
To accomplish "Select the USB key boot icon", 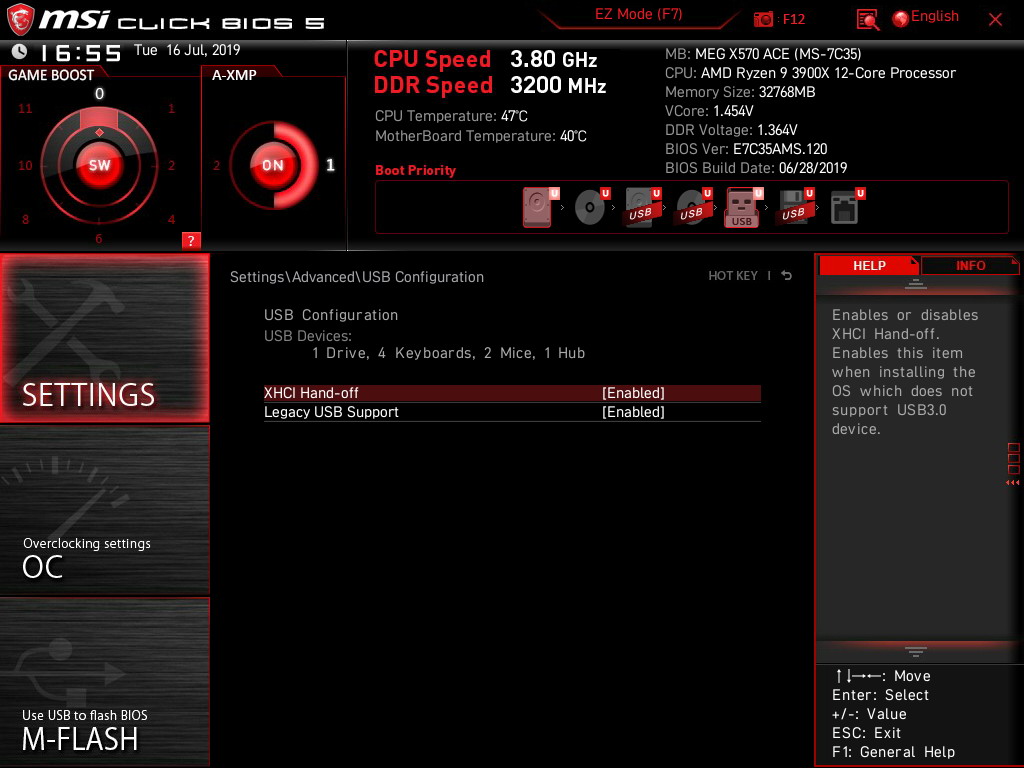I will (743, 207).
